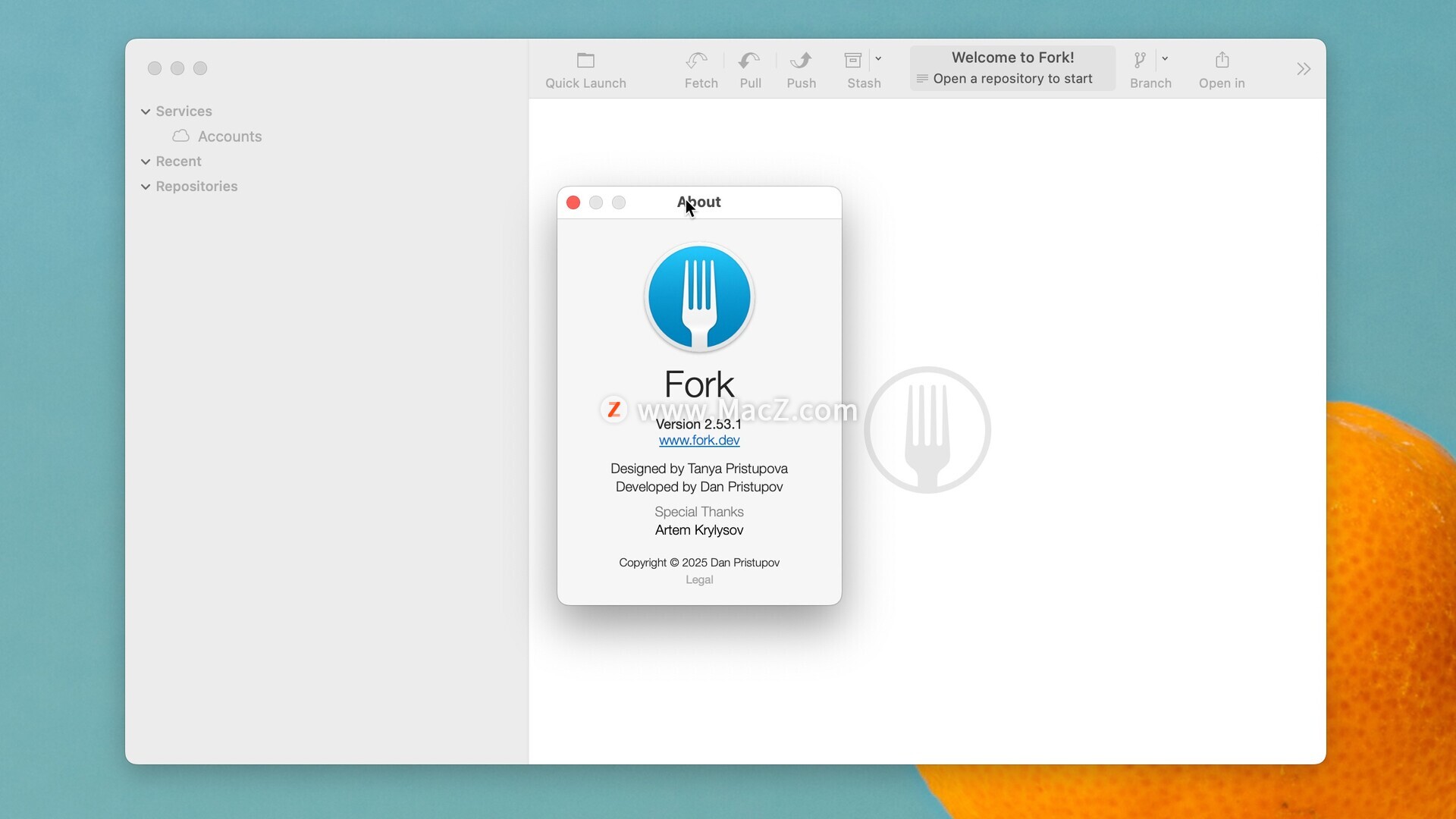Collapse the Recent section
The image size is (1456, 819).
pyautogui.click(x=146, y=162)
